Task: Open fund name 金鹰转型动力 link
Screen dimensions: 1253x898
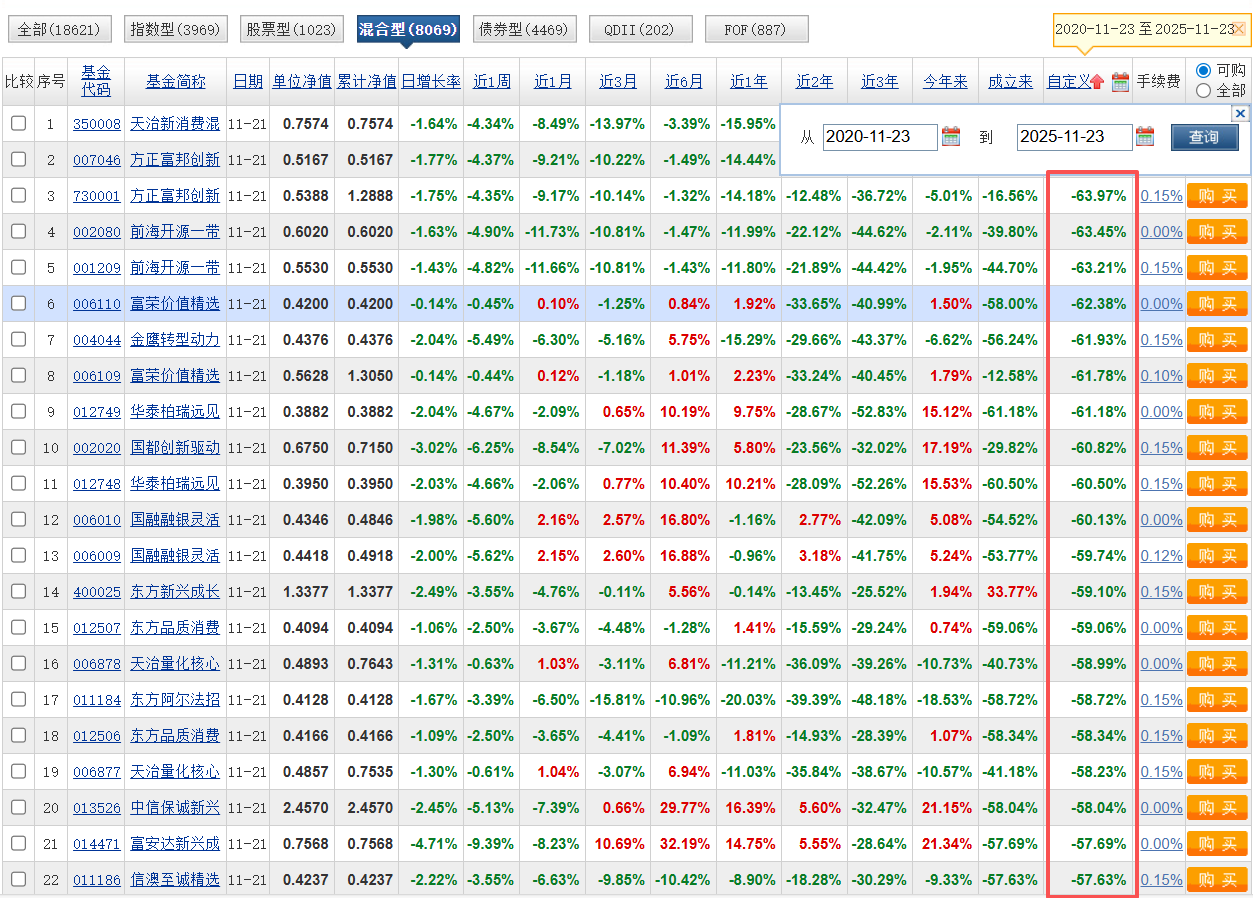Action: (175, 340)
